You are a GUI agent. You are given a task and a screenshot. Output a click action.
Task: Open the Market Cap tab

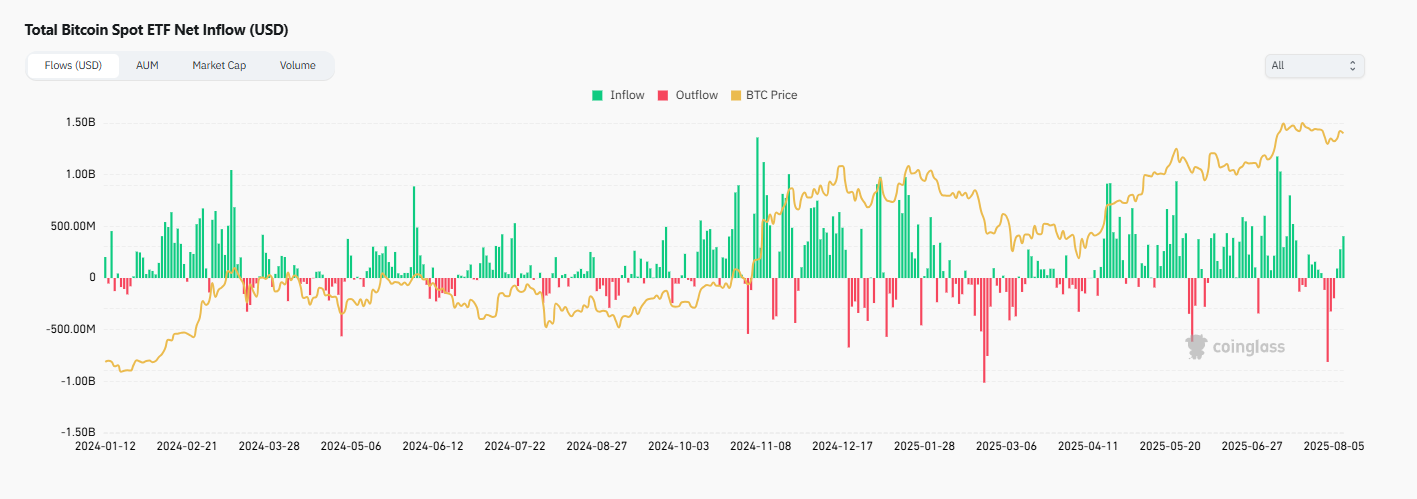pyautogui.click(x=219, y=66)
